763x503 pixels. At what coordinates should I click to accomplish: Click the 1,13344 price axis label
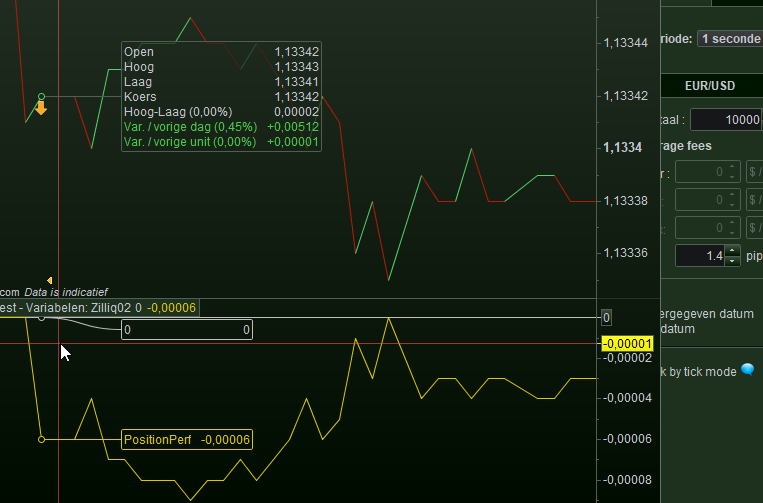tap(626, 43)
